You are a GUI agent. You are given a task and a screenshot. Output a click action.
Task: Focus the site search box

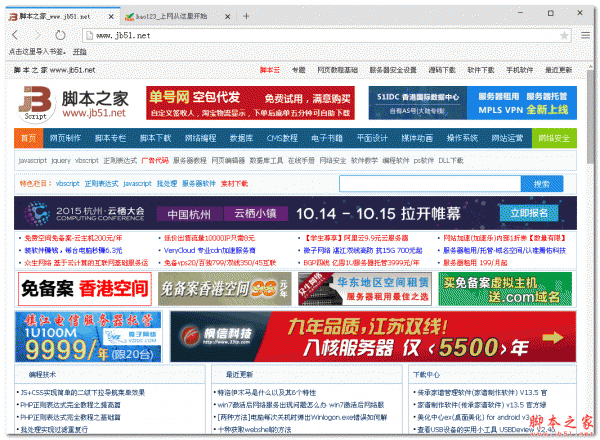tap(430, 184)
